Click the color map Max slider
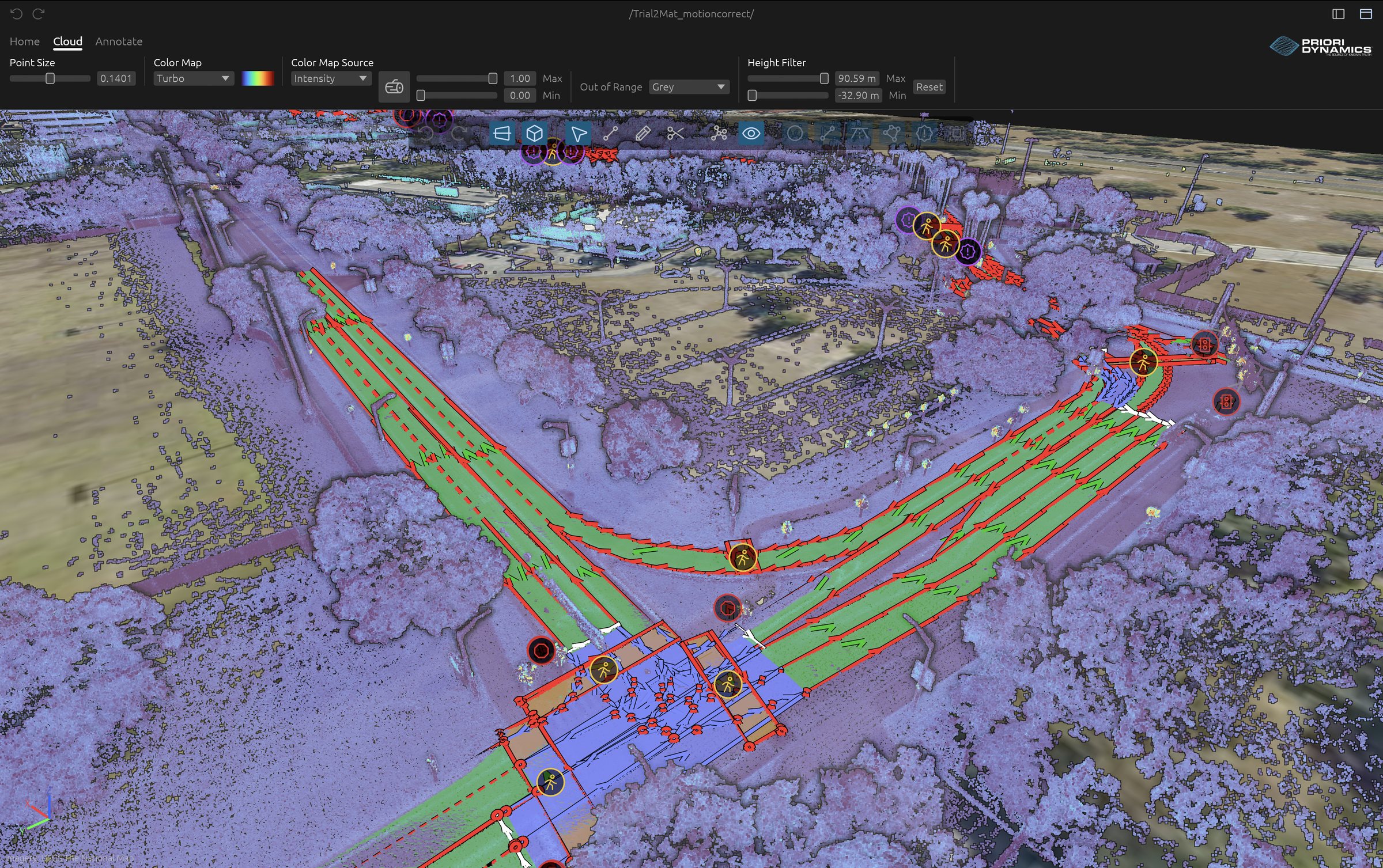This screenshot has height=868, width=1383. [x=456, y=78]
